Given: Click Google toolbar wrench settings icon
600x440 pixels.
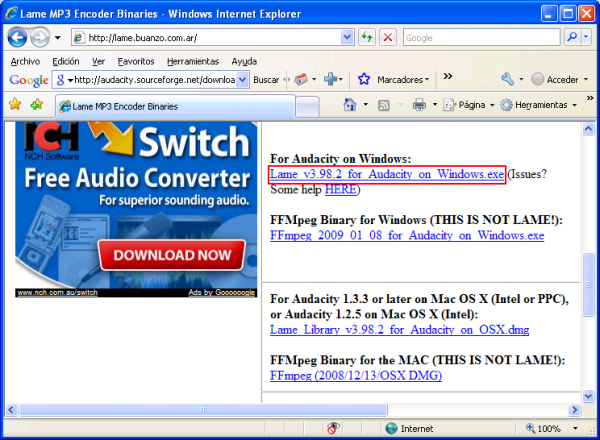Looking at the screenshot, I should pos(508,79).
